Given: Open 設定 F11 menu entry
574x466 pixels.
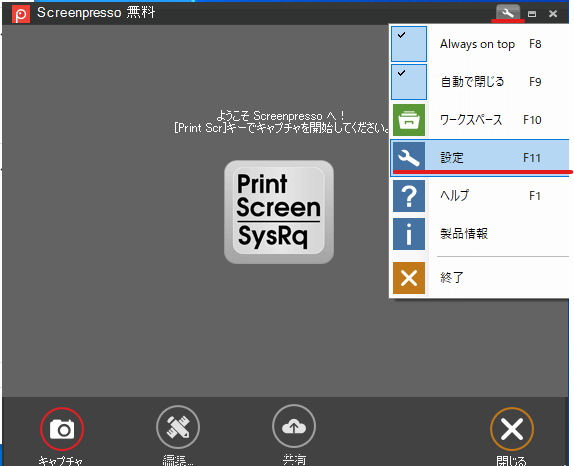Looking at the screenshot, I should [x=480, y=158].
